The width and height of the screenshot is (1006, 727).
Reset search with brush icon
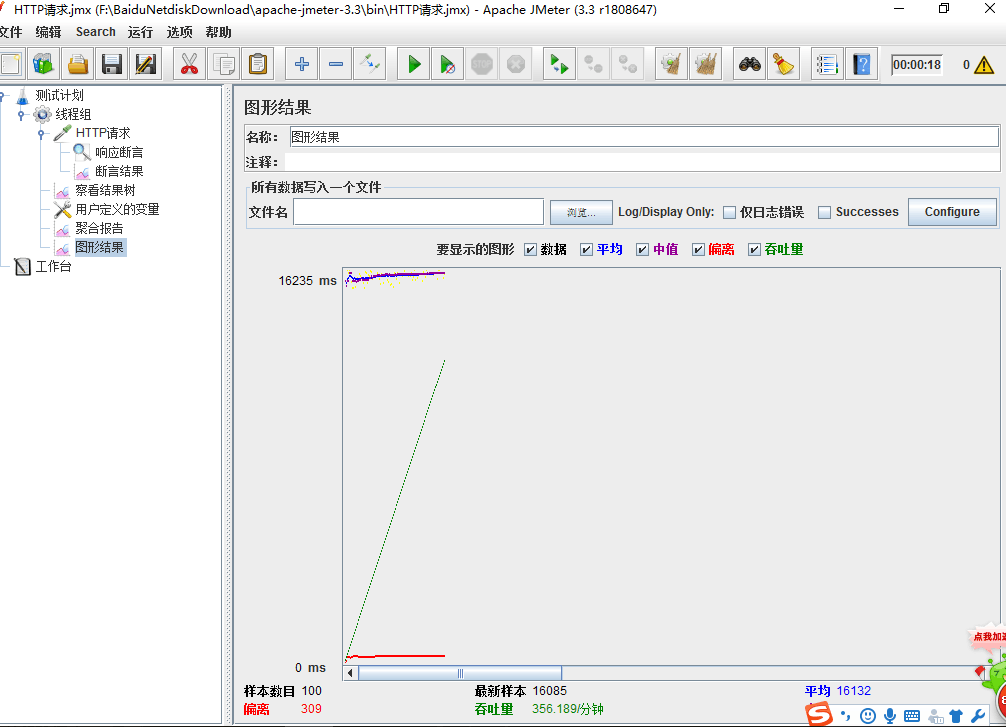(x=783, y=64)
